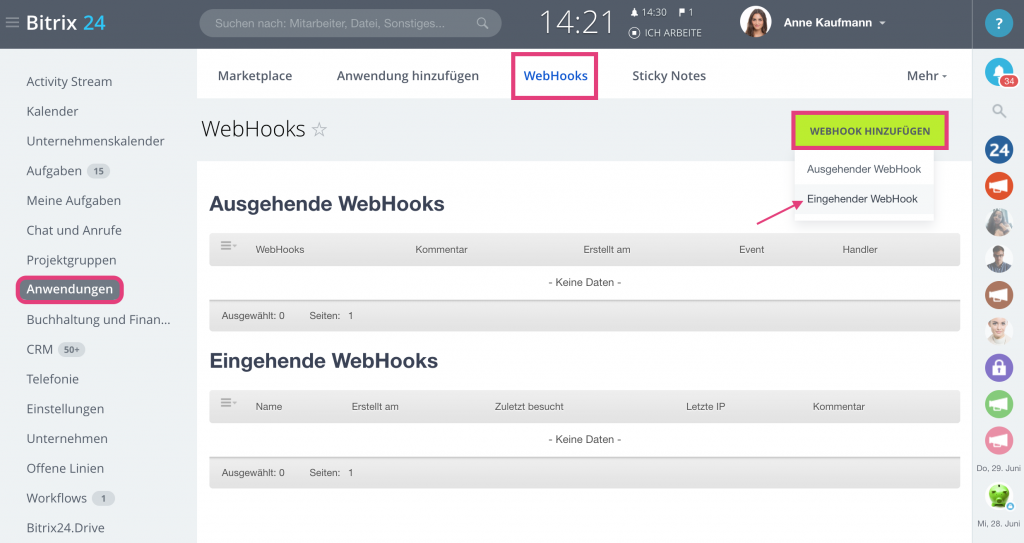Open the pink megaphone chat icon

(x=999, y=440)
